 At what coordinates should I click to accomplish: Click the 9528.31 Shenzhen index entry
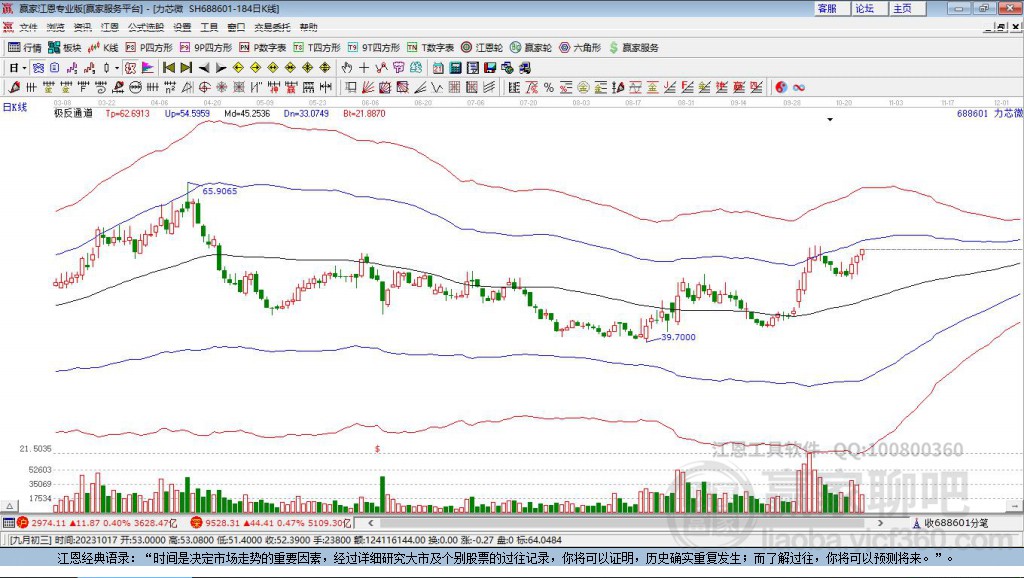pyautogui.click(x=271, y=523)
